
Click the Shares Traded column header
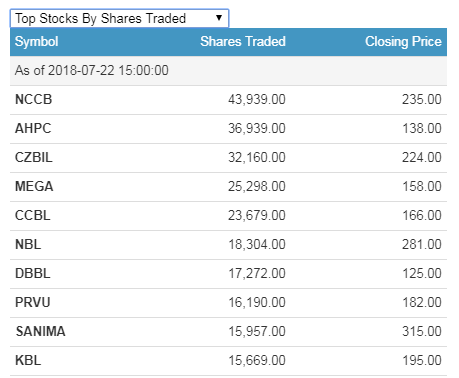point(243,42)
